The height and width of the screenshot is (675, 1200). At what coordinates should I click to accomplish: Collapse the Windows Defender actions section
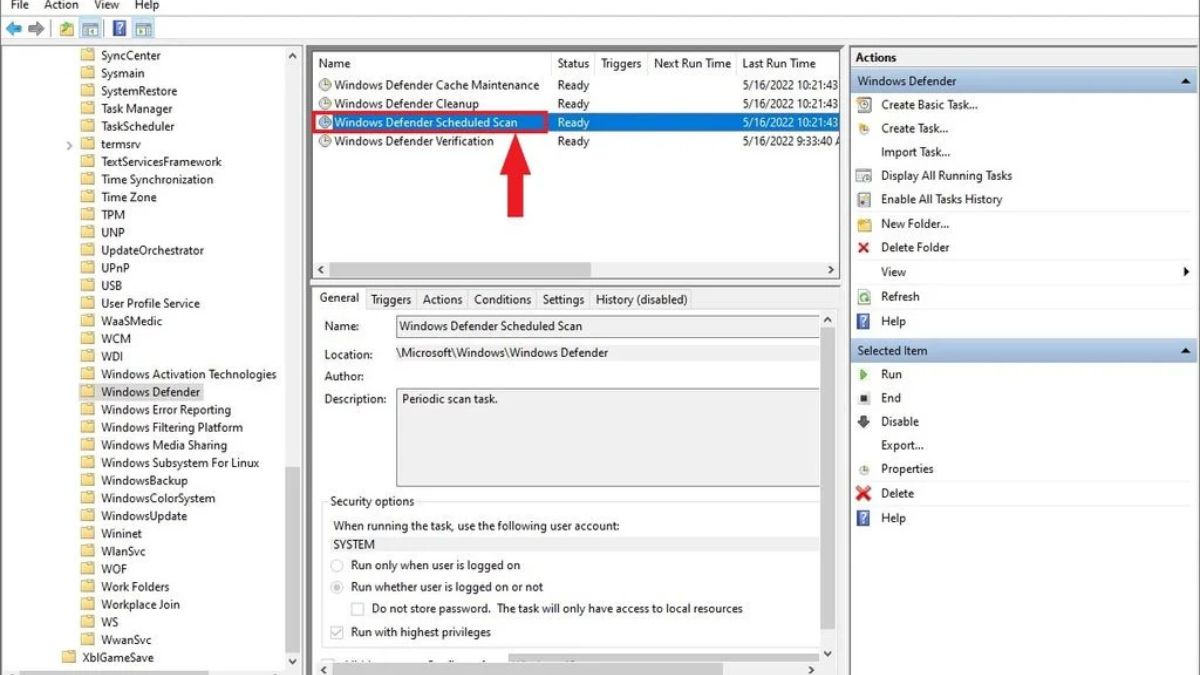pyautogui.click(x=1186, y=80)
